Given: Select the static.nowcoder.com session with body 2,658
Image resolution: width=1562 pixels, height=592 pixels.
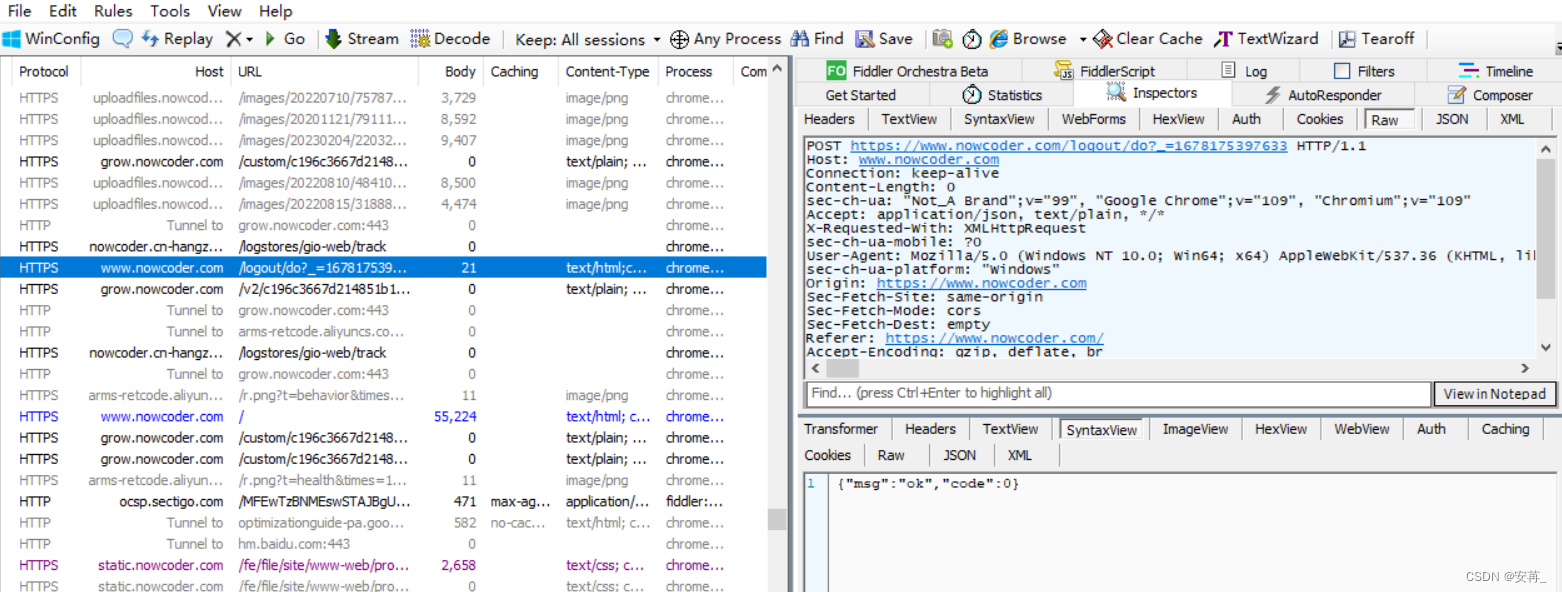Looking at the screenshot, I should tap(383, 565).
